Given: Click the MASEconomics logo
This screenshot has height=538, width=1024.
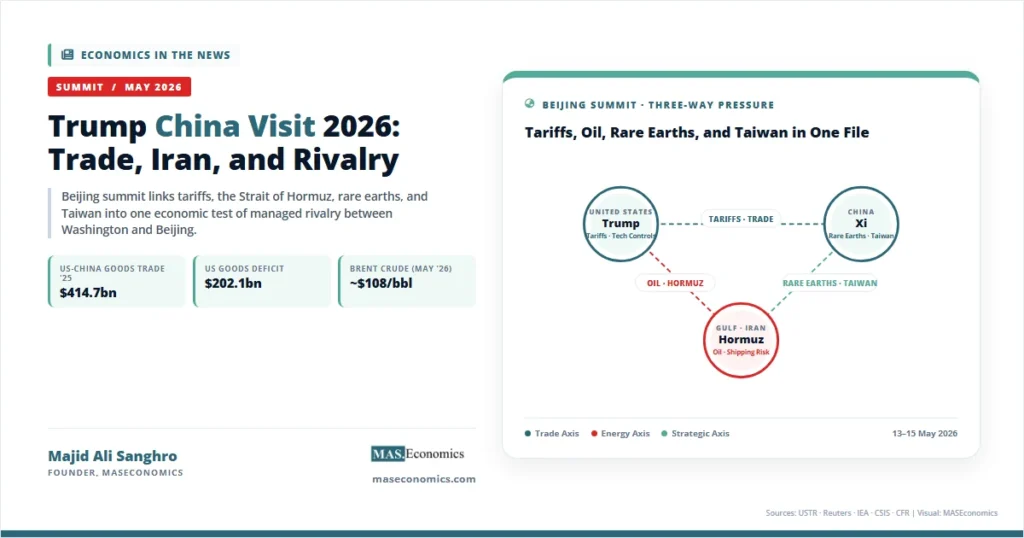Looking at the screenshot, I should pos(417,454).
